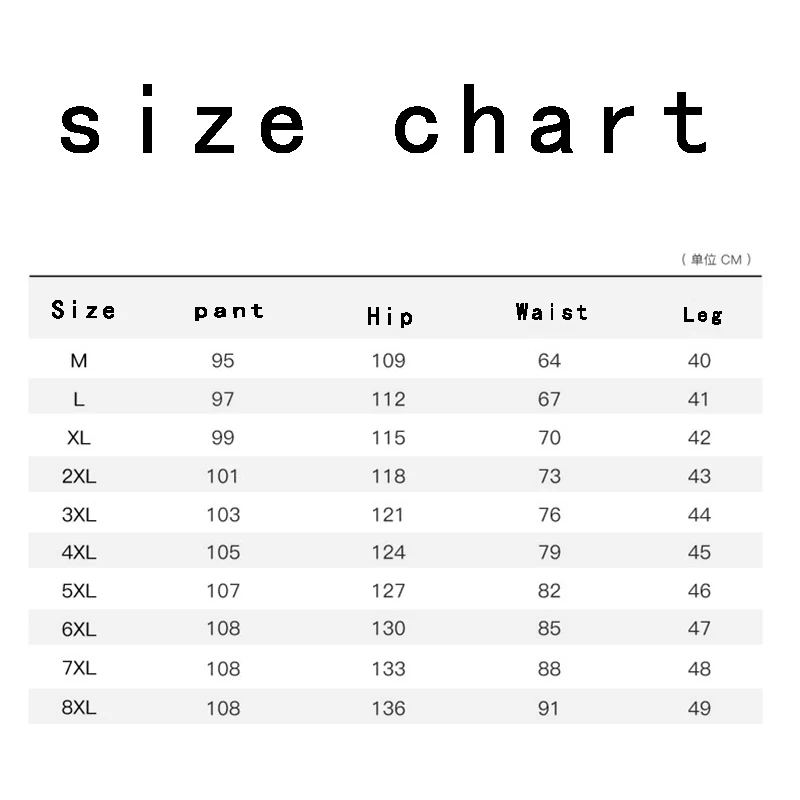Select the hip value 130 for 6XL

pyautogui.click(x=388, y=629)
